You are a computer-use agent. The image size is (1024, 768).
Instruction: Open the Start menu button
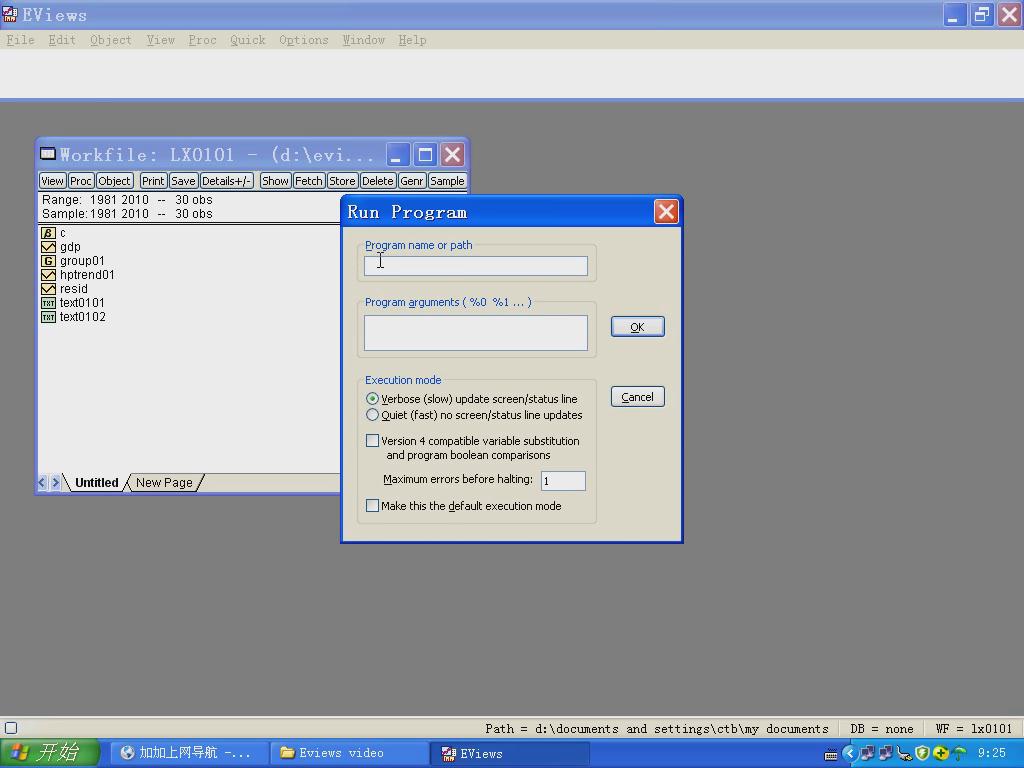(x=50, y=753)
